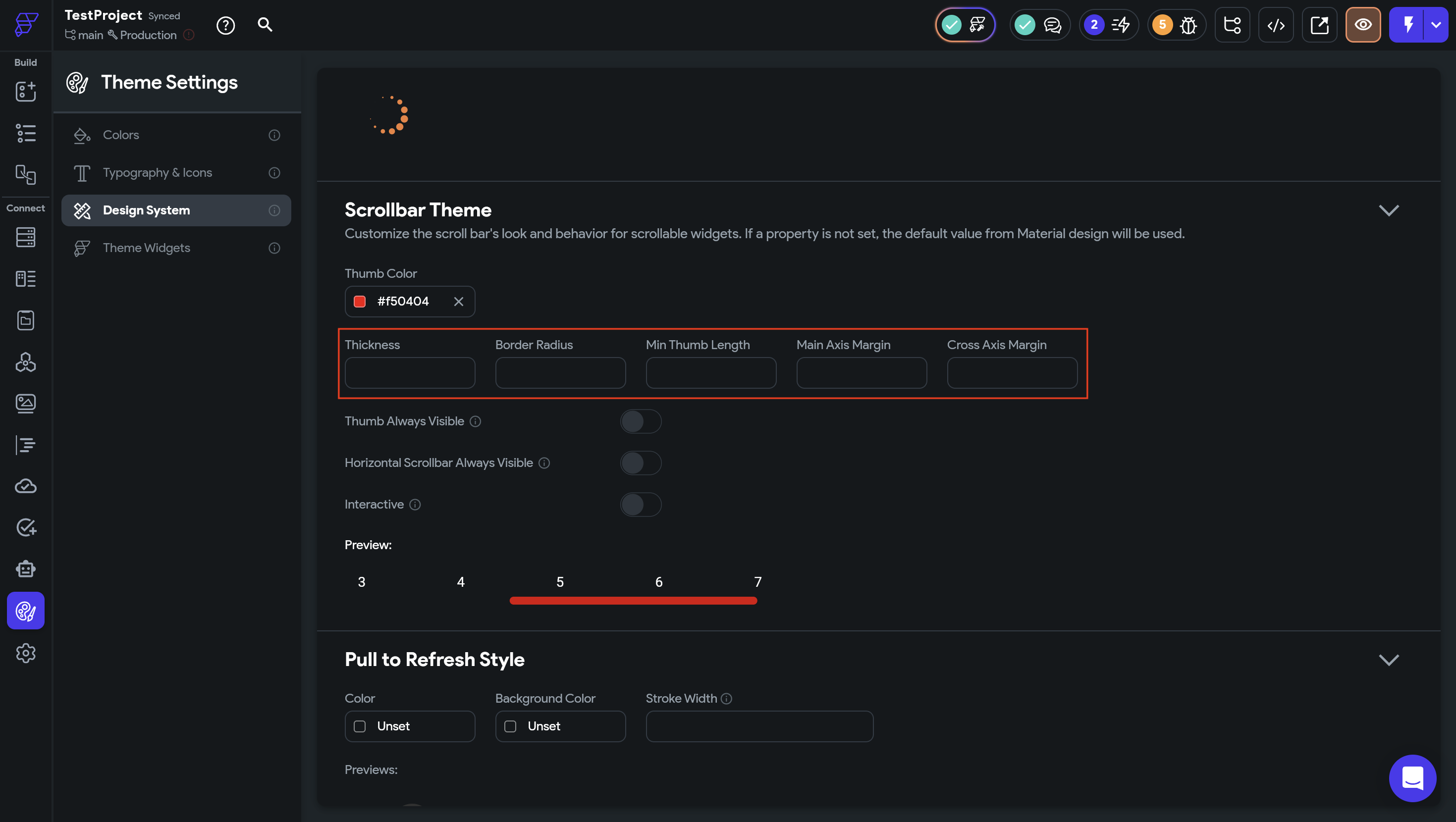Click the red Thumb Color swatch
1456x822 pixels.
tap(360, 302)
